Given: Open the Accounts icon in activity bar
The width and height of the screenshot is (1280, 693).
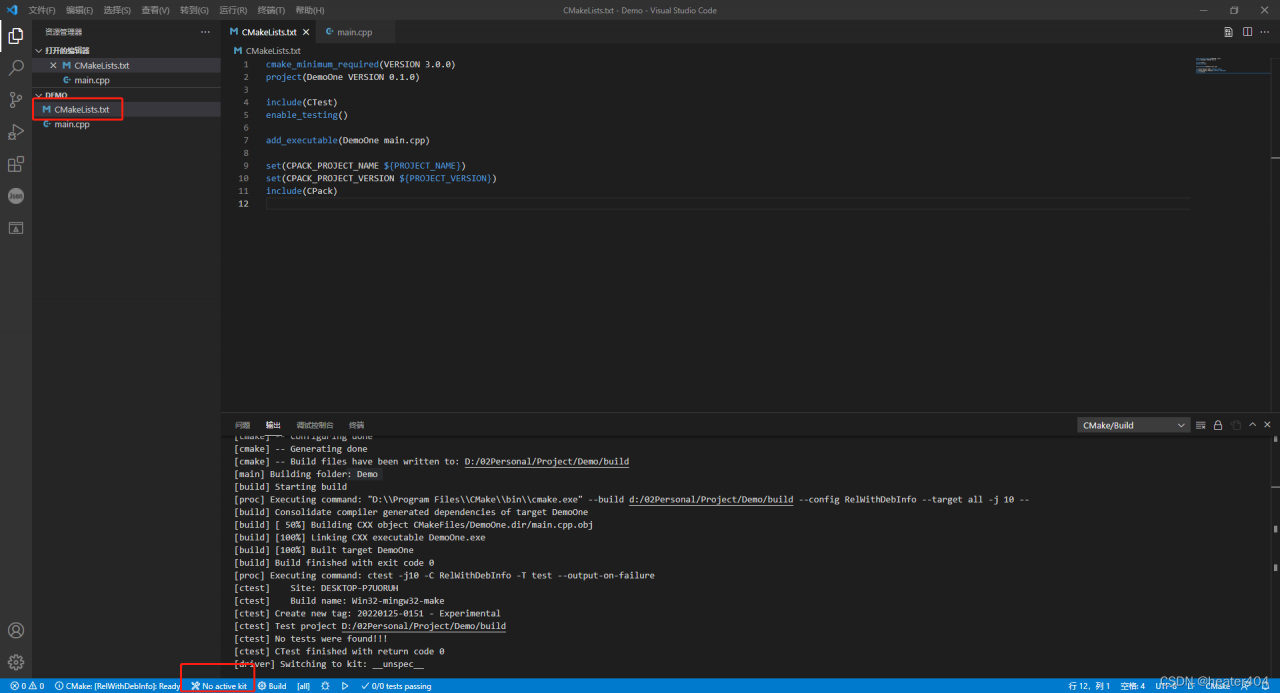Looking at the screenshot, I should [16, 631].
